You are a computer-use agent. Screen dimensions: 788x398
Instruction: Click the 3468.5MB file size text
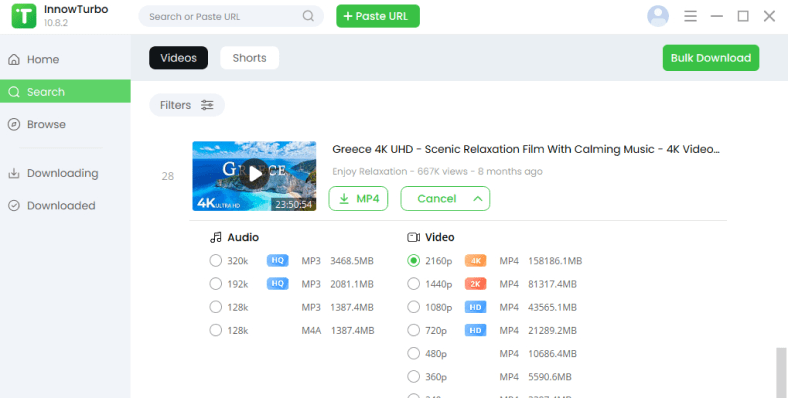coord(352,261)
